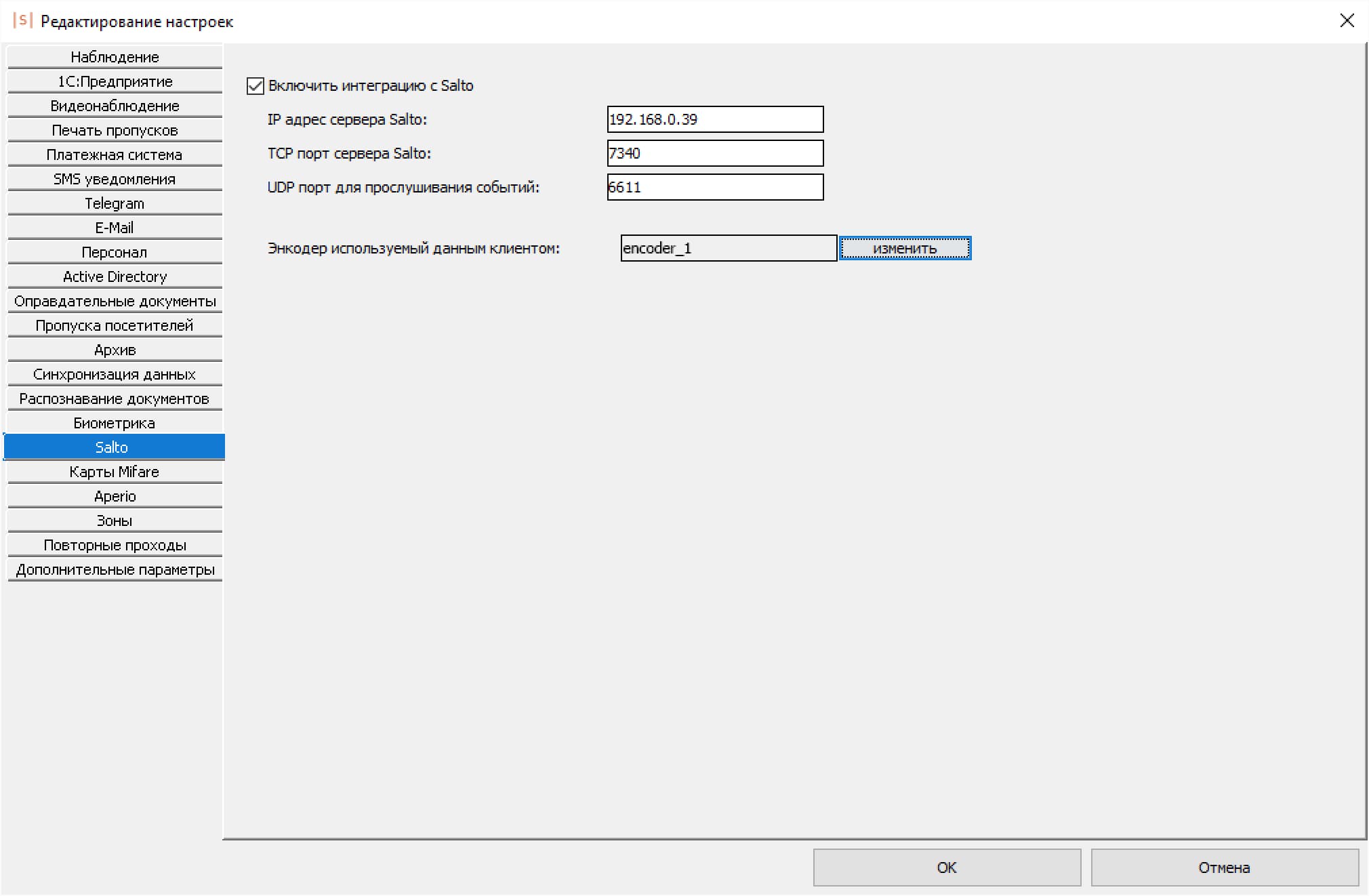Close the settings editing window
The width and height of the screenshot is (1369, 896).
[1347, 20]
